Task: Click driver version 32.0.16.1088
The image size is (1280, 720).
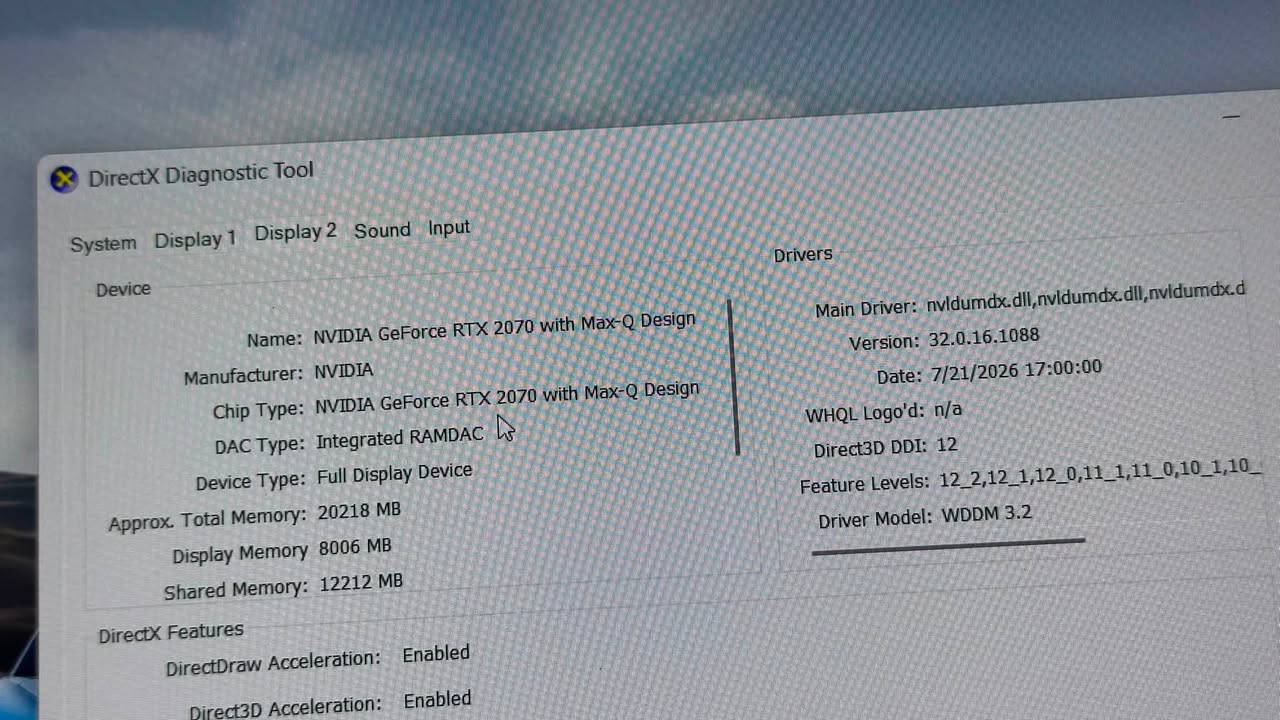Action: [983, 337]
